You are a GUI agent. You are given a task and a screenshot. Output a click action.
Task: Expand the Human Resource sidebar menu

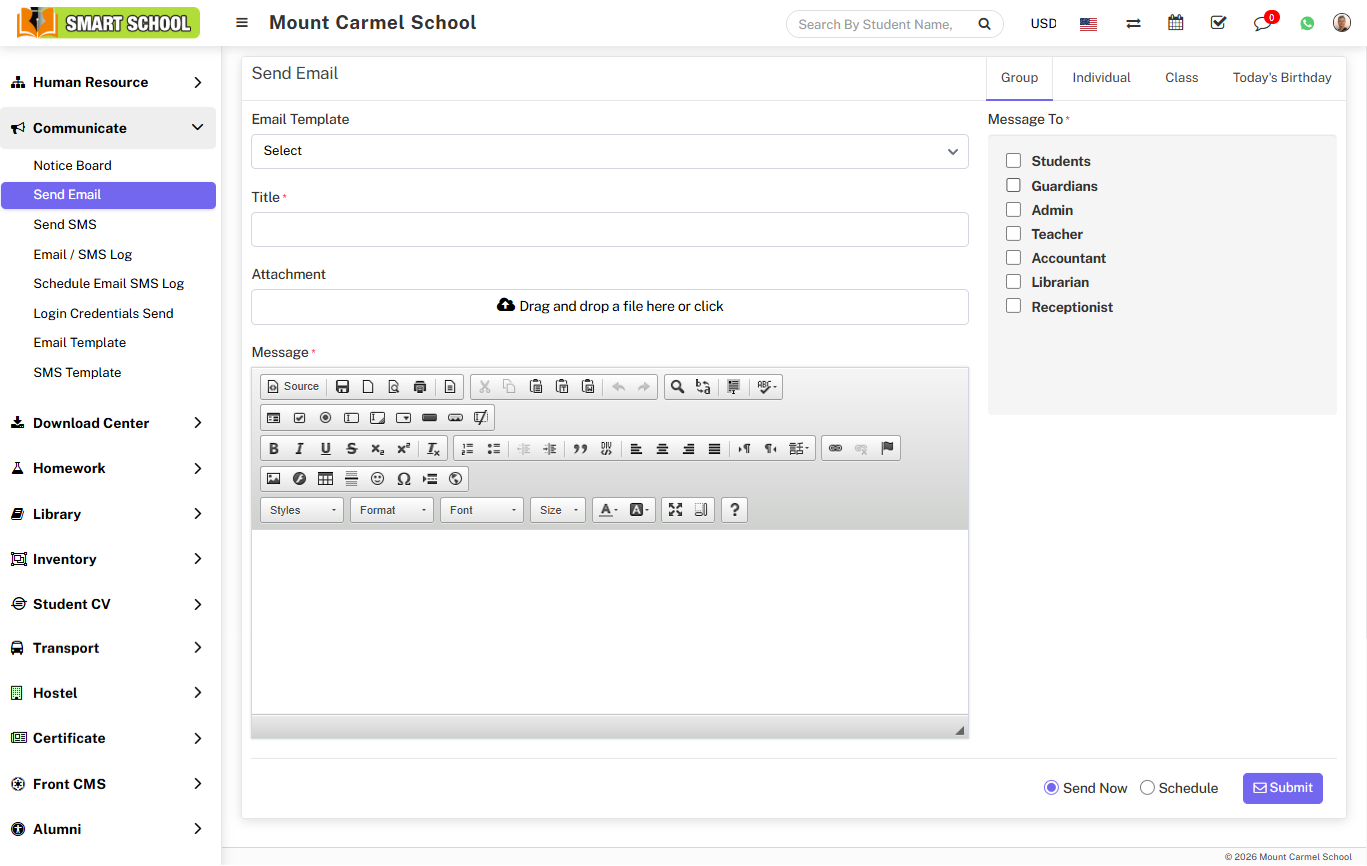[108, 83]
